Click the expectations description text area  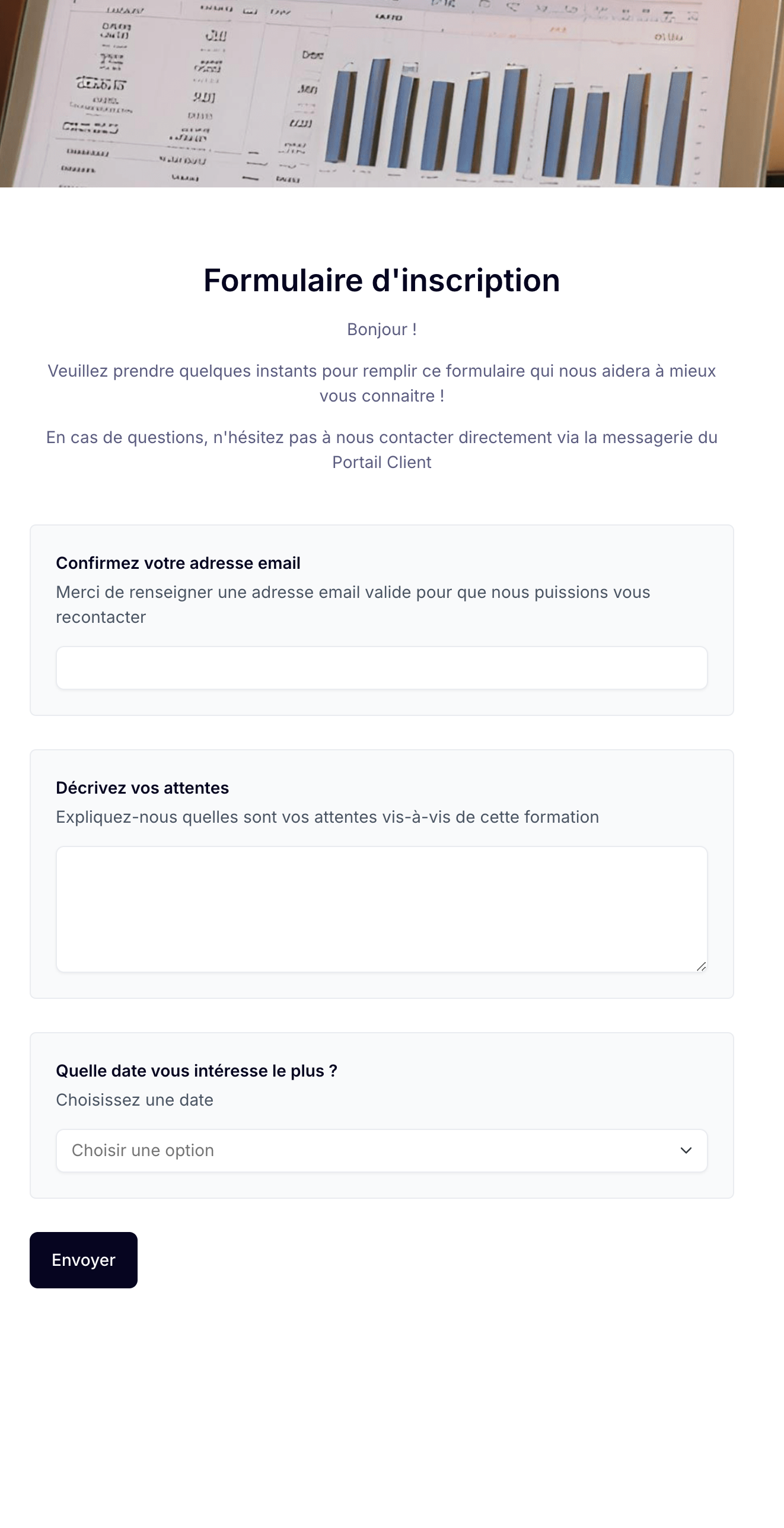click(x=382, y=909)
